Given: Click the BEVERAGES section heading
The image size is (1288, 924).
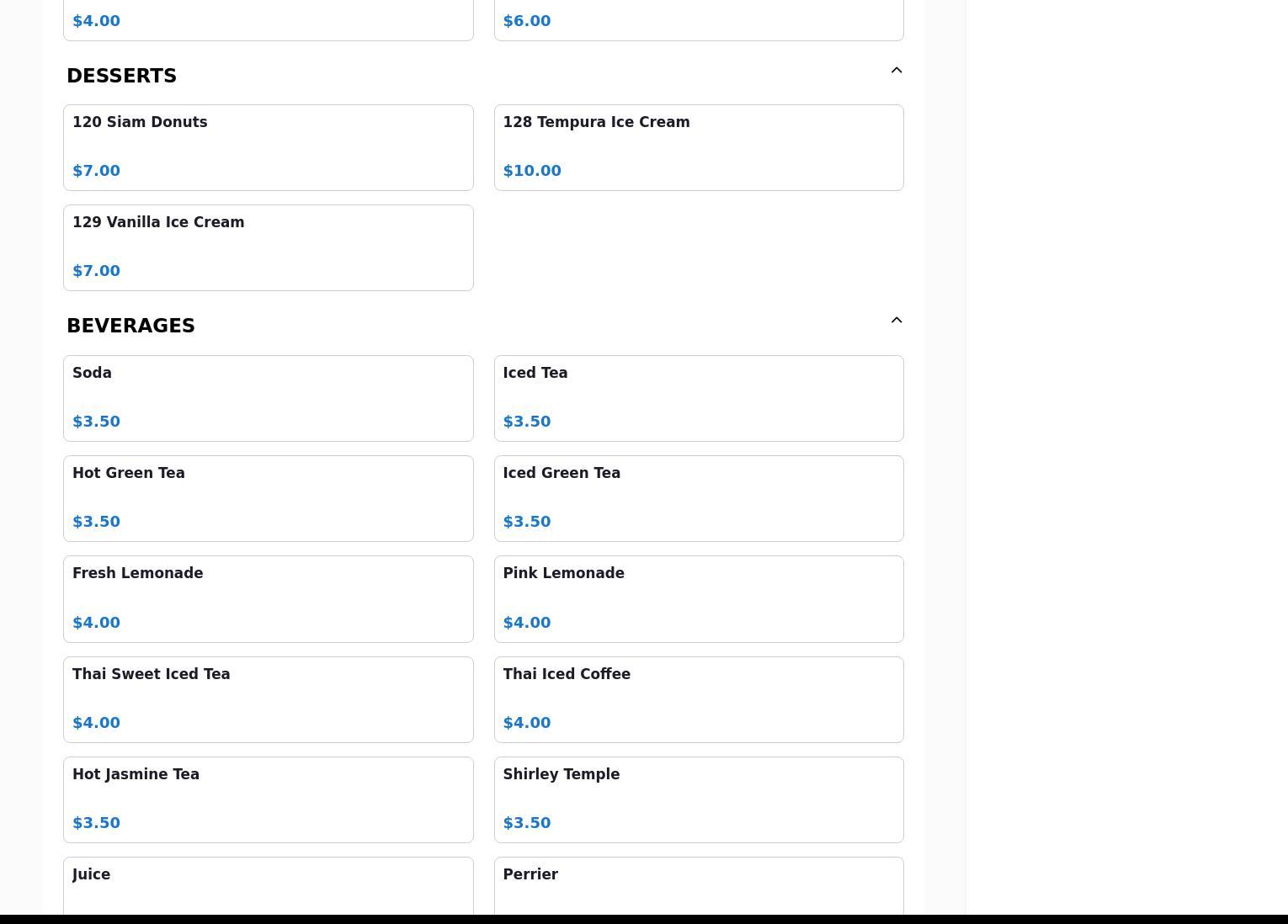Looking at the screenshot, I should point(130,326).
